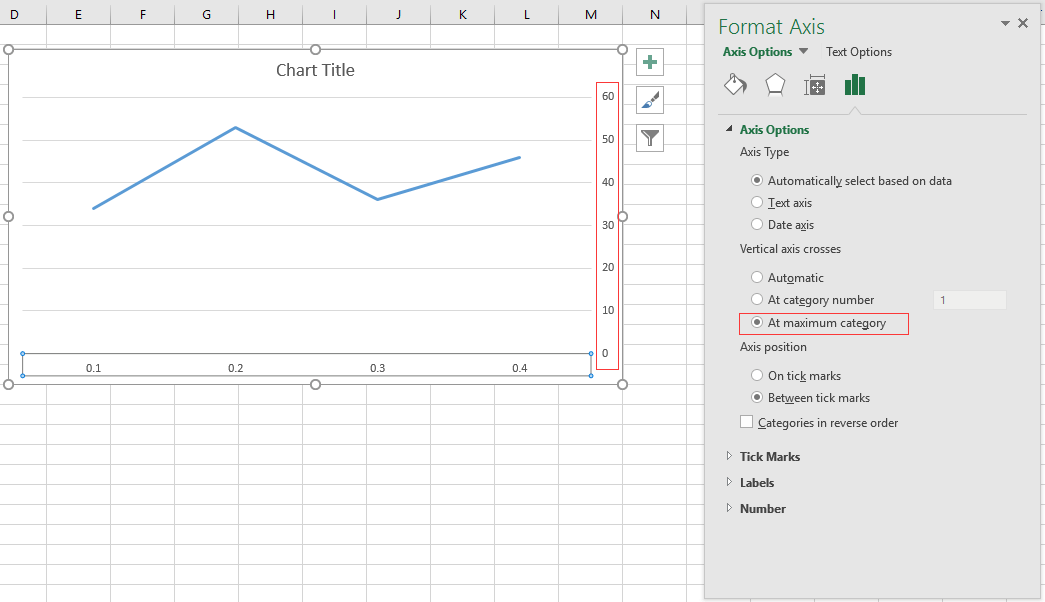
Task: Select the Effects pentagon icon
Action: pyautogui.click(x=775, y=85)
